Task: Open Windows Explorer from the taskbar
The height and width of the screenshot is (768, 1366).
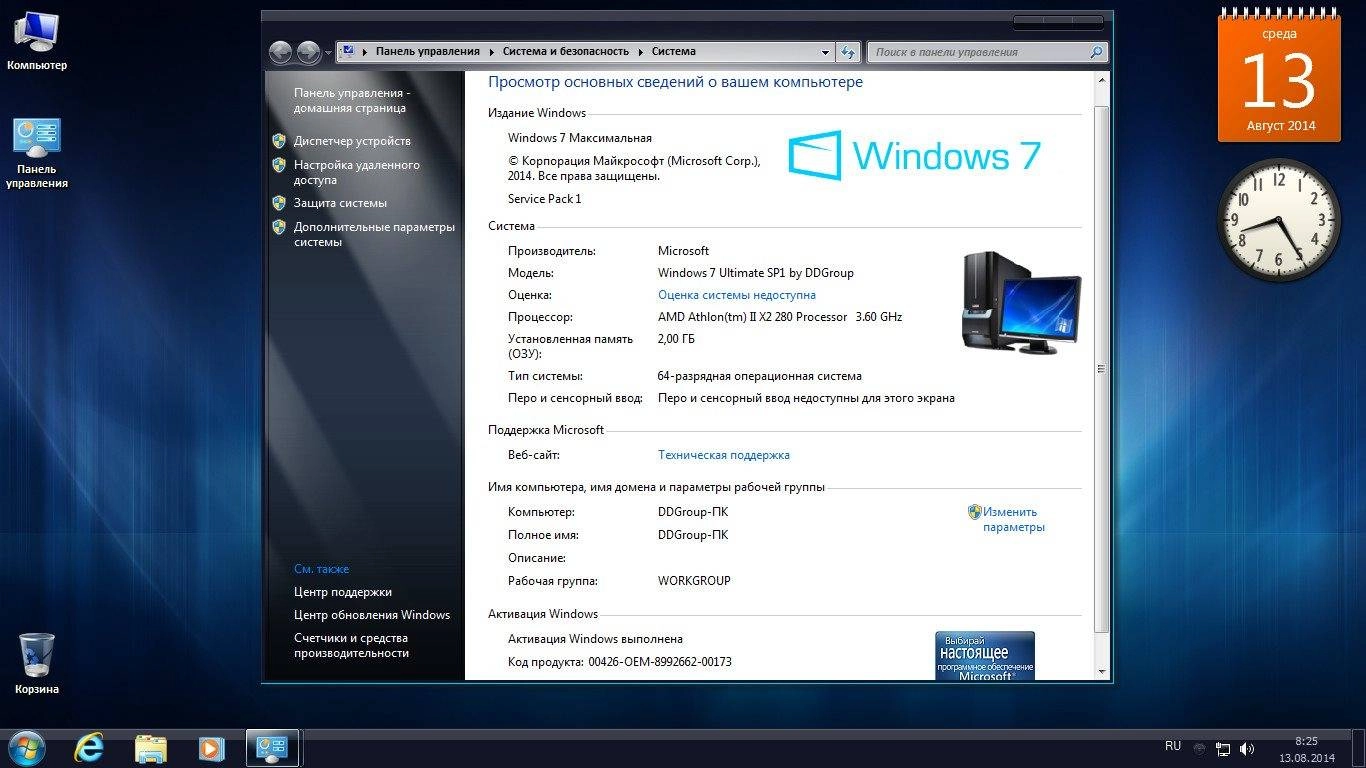Action: click(150, 747)
